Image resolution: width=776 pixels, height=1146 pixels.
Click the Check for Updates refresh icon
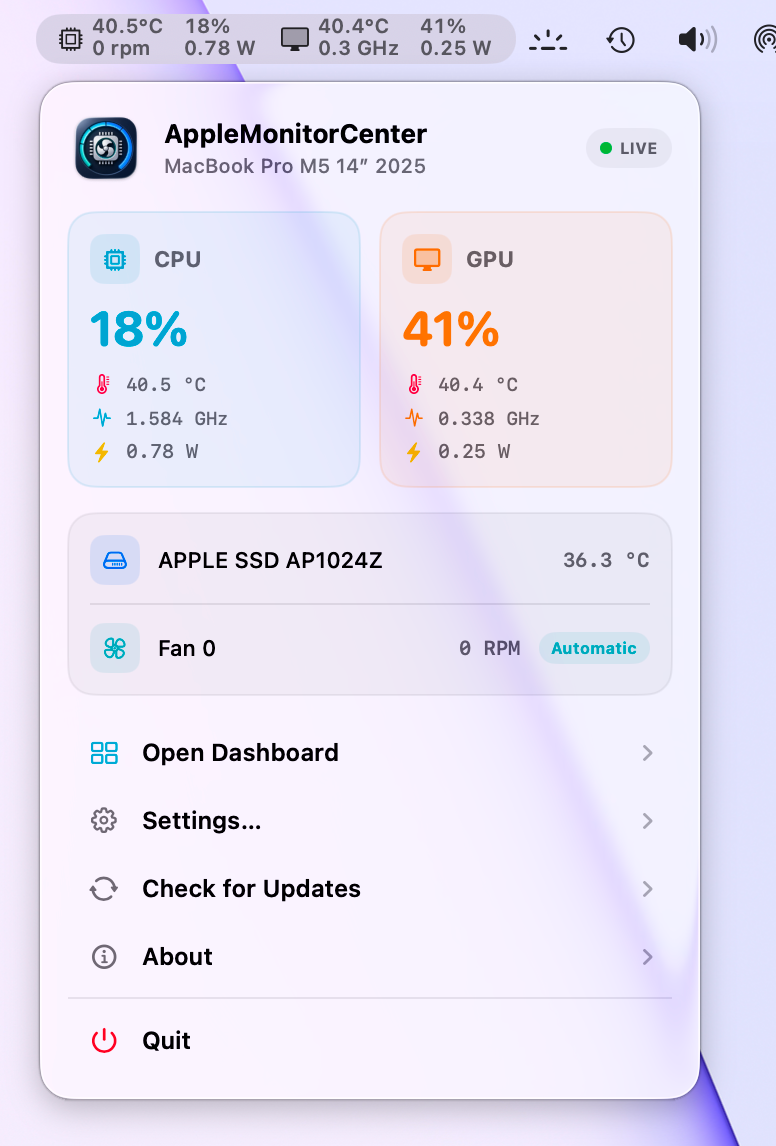(104, 889)
